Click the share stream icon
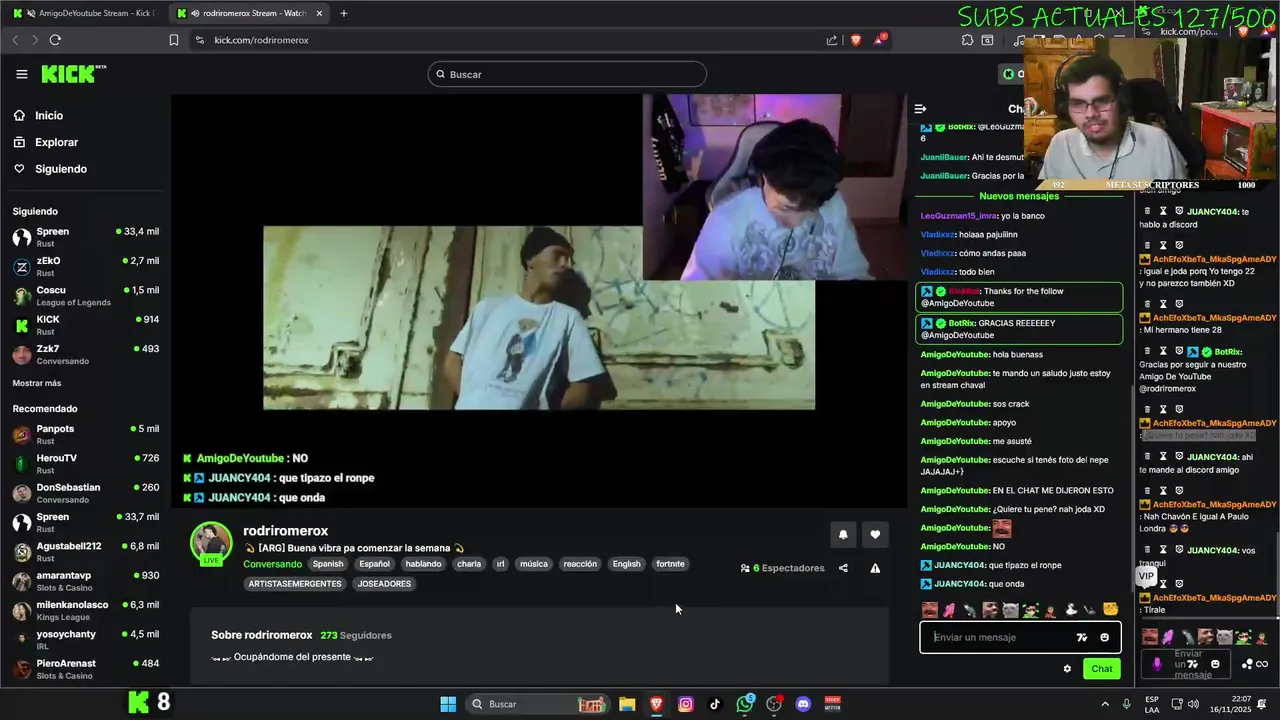The image size is (1280, 720). pos(843,568)
